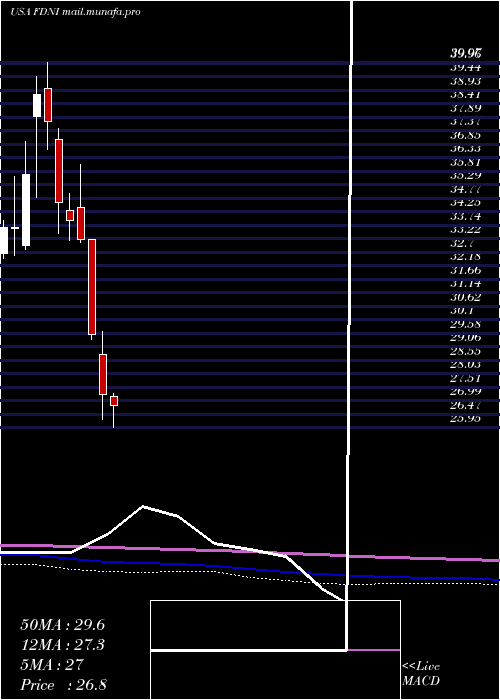Select the 37.37 axis value

pyautogui.click(x=465, y=121)
